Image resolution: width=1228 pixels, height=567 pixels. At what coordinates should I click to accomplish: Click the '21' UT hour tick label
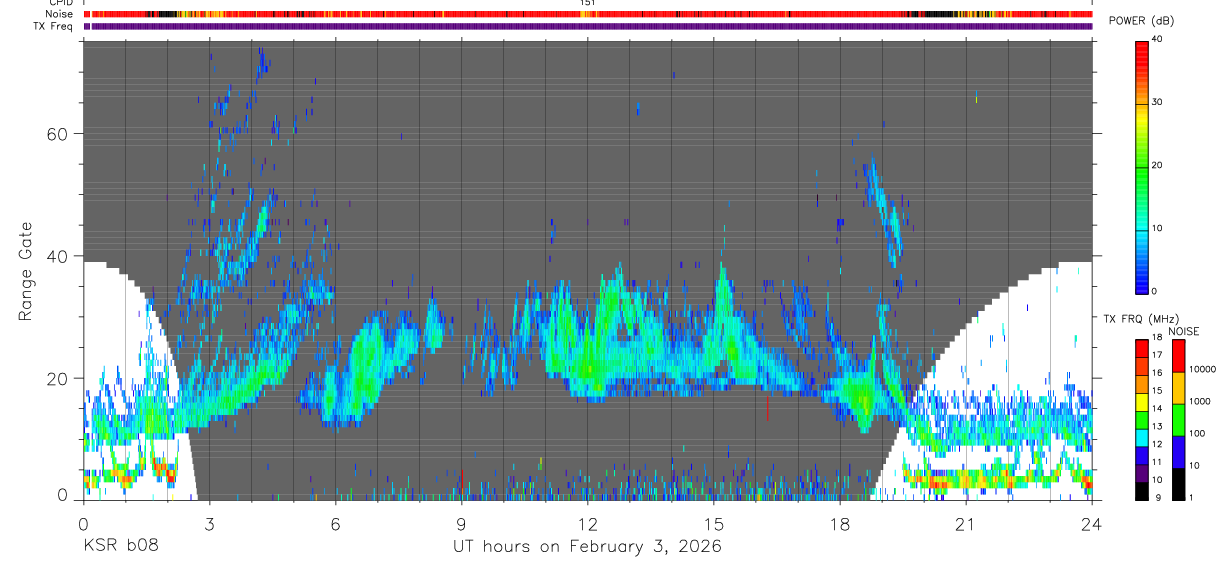coord(966,523)
